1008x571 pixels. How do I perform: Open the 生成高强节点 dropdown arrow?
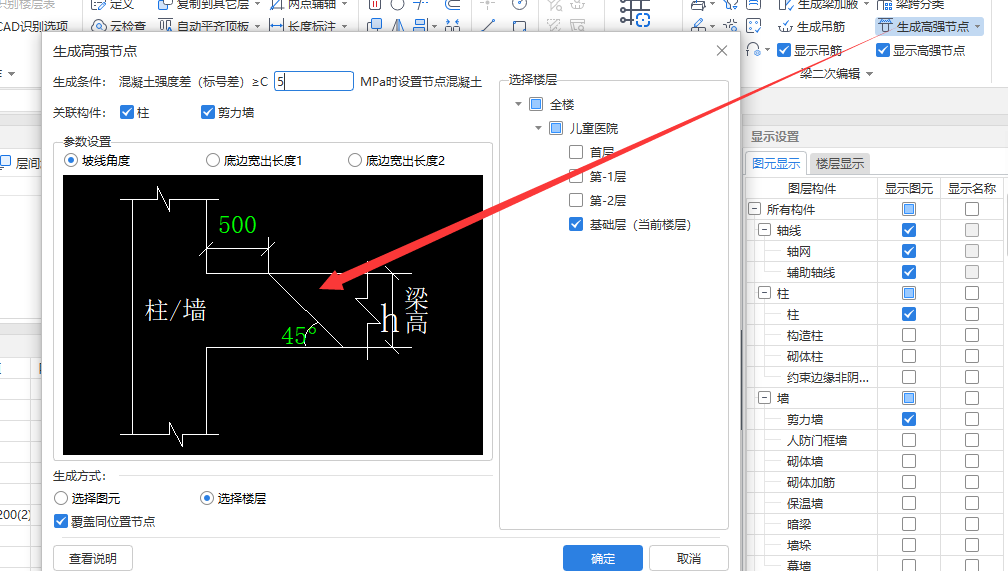[x=978, y=27]
